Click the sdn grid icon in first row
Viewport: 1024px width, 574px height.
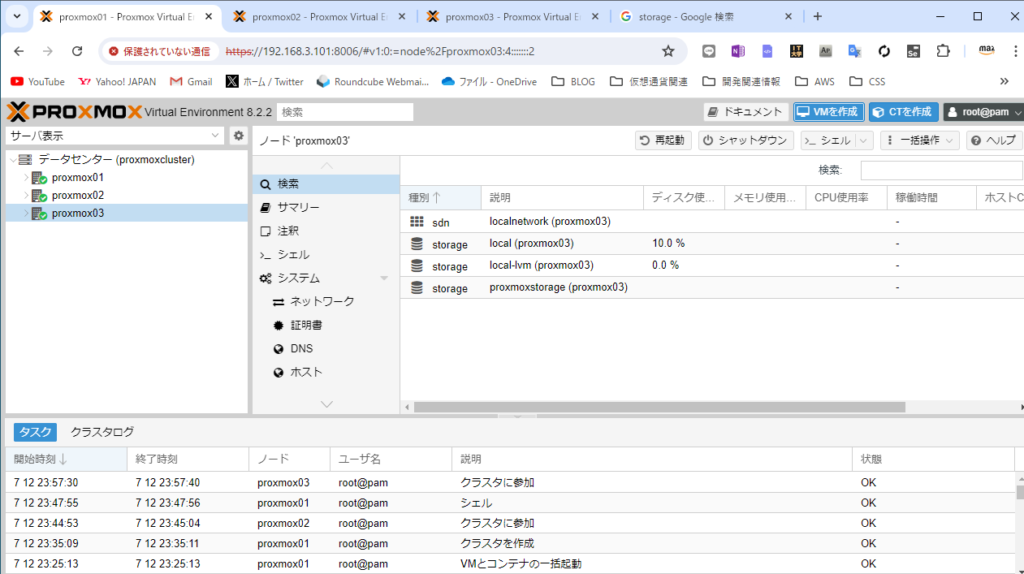(417, 222)
